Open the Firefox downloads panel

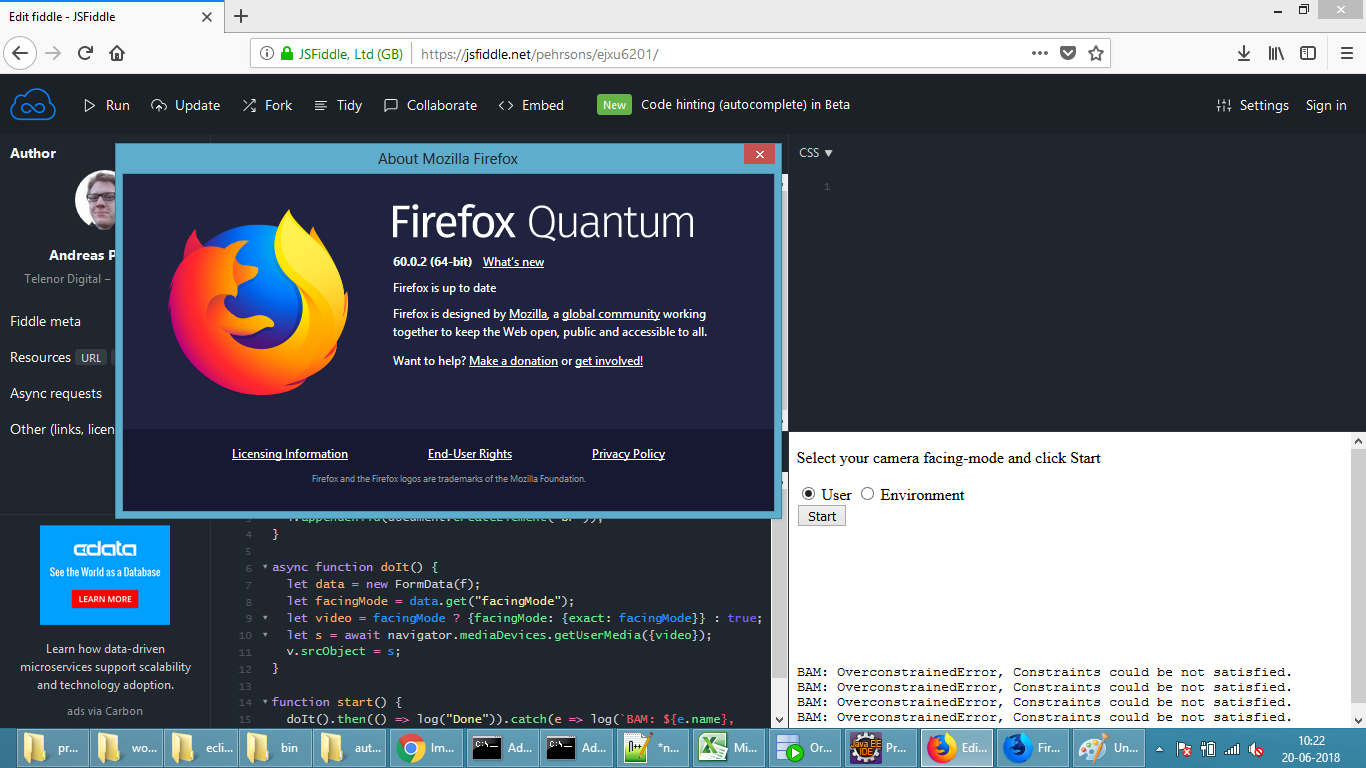[x=1244, y=54]
